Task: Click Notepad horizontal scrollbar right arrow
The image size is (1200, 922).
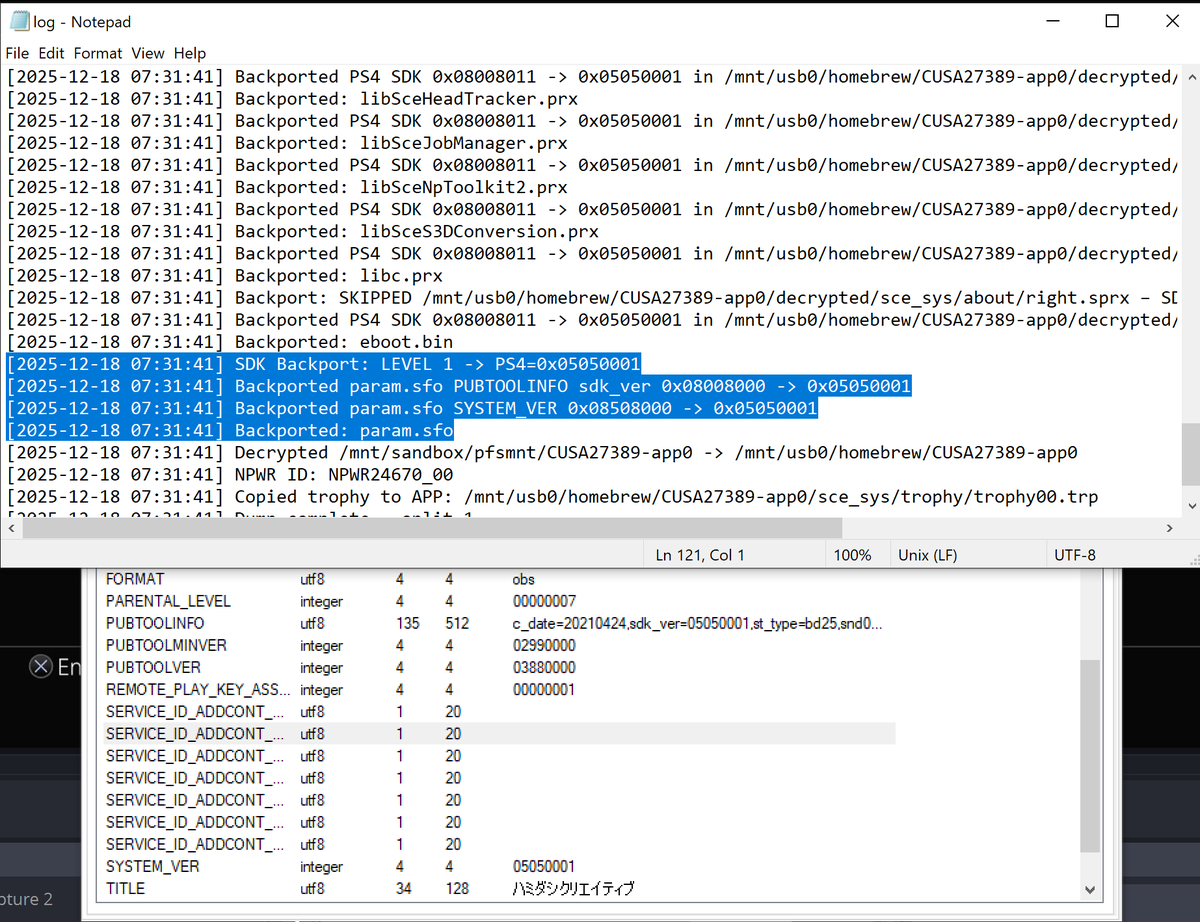Action: [1170, 527]
